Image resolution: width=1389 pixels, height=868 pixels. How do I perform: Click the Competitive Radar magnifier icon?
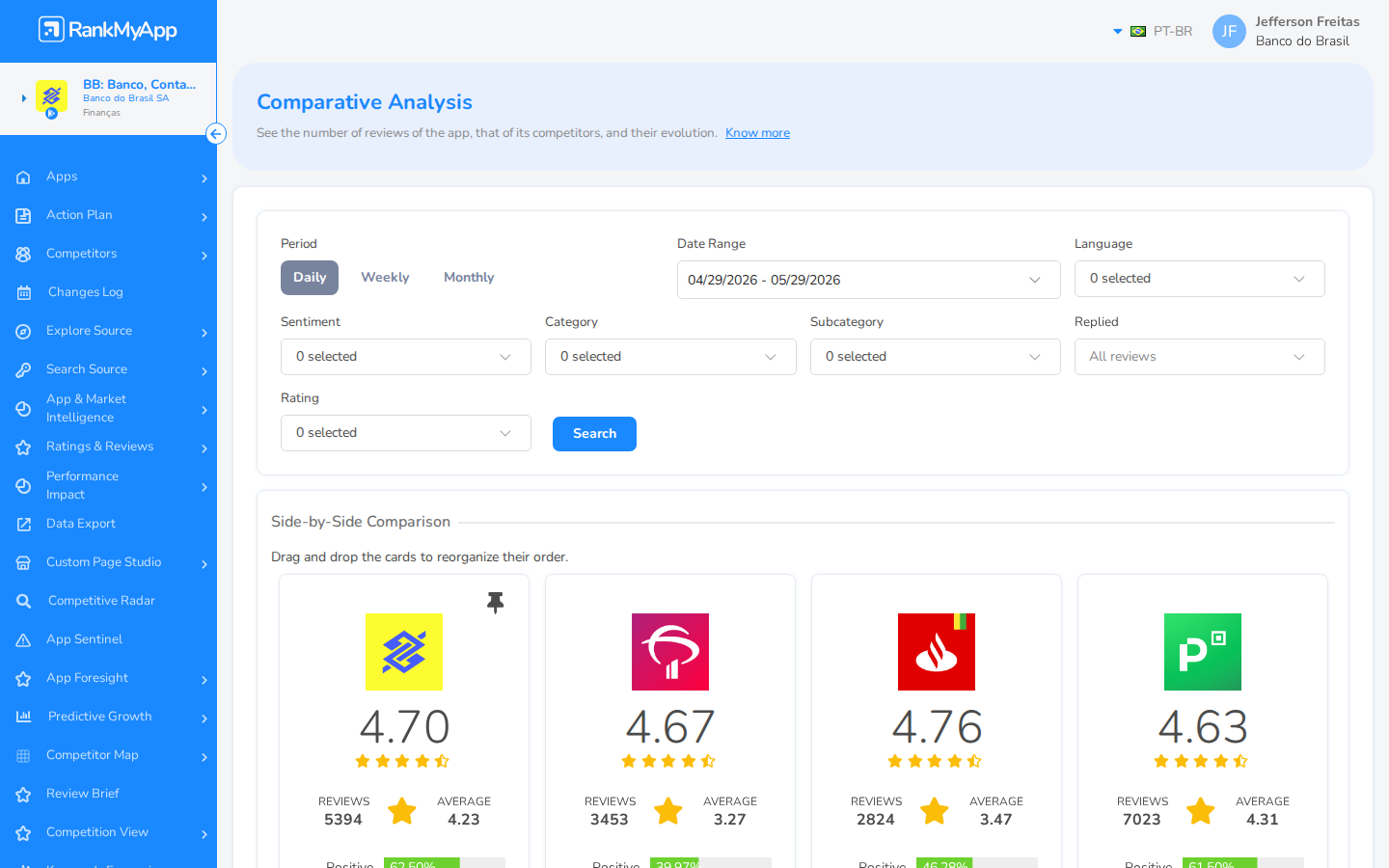(x=23, y=601)
